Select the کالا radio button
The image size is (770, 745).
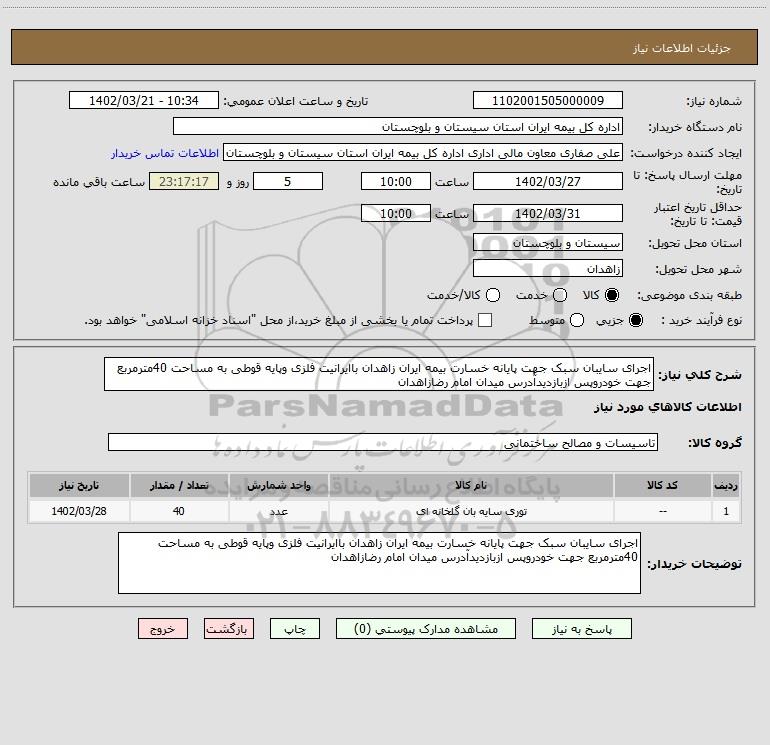[x=612, y=295]
